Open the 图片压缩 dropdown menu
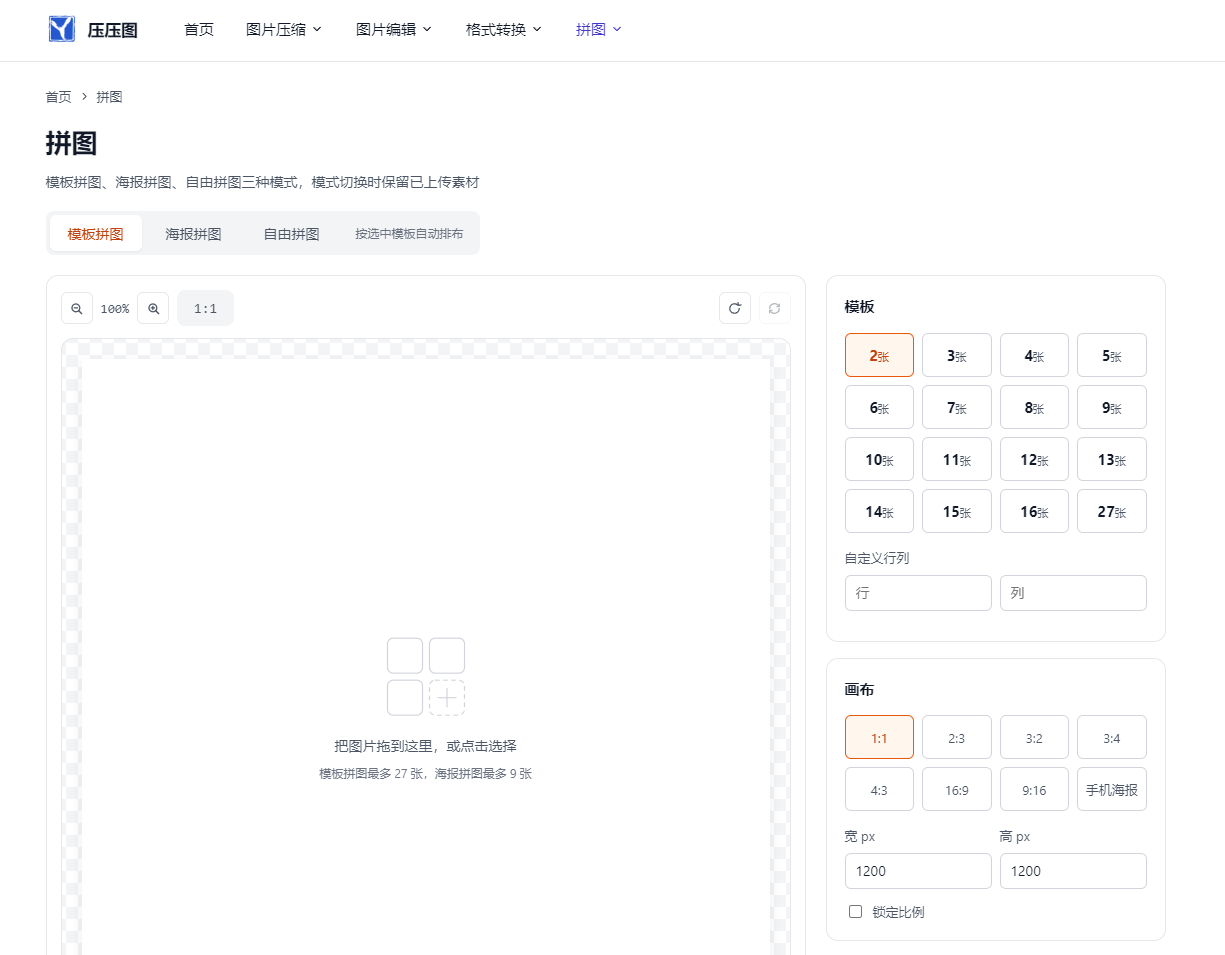Screen dimensions: 1225x955 click(x=284, y=30)
